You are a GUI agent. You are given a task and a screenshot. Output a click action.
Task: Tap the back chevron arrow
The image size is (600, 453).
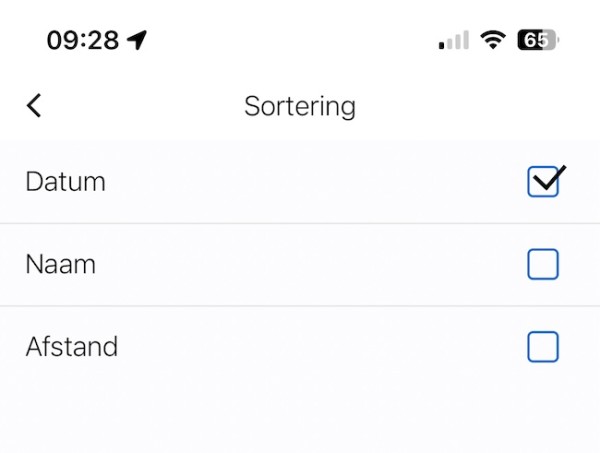pos(34,105)
